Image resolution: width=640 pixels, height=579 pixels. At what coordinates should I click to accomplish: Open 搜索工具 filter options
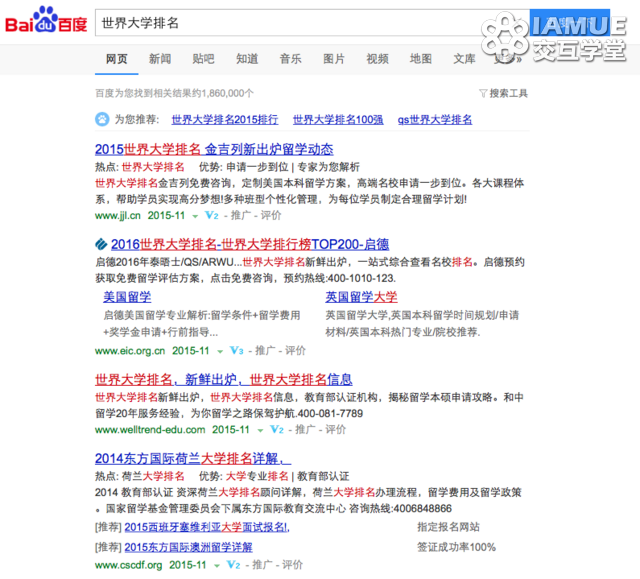click(x=508, y=93)
